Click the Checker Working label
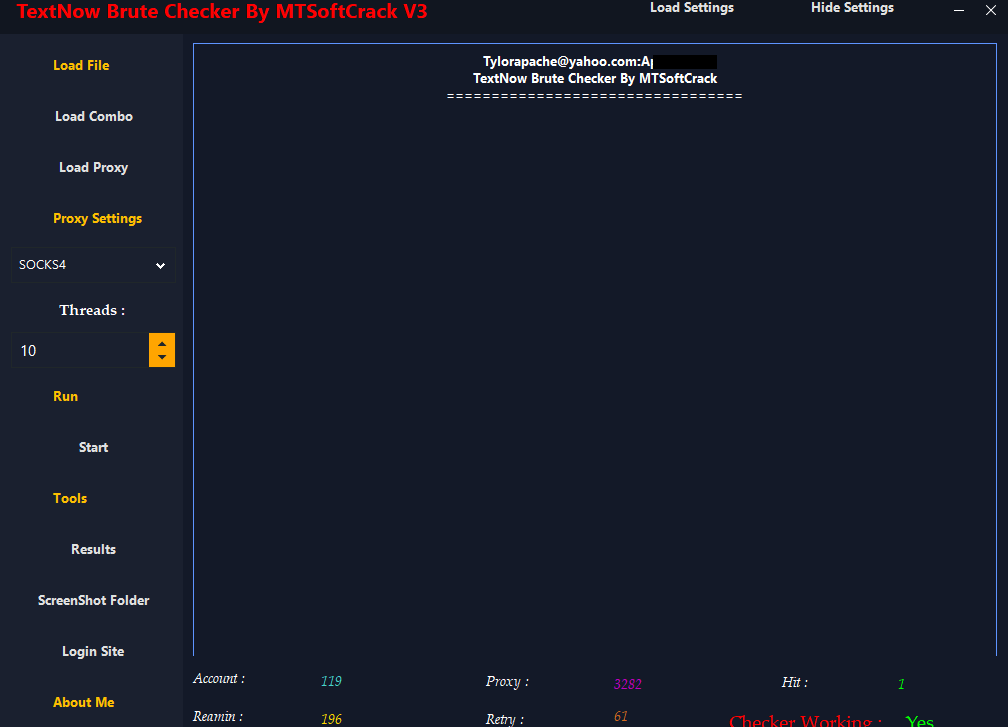This screenshot has width=1008, height=727. pos(805,721)
